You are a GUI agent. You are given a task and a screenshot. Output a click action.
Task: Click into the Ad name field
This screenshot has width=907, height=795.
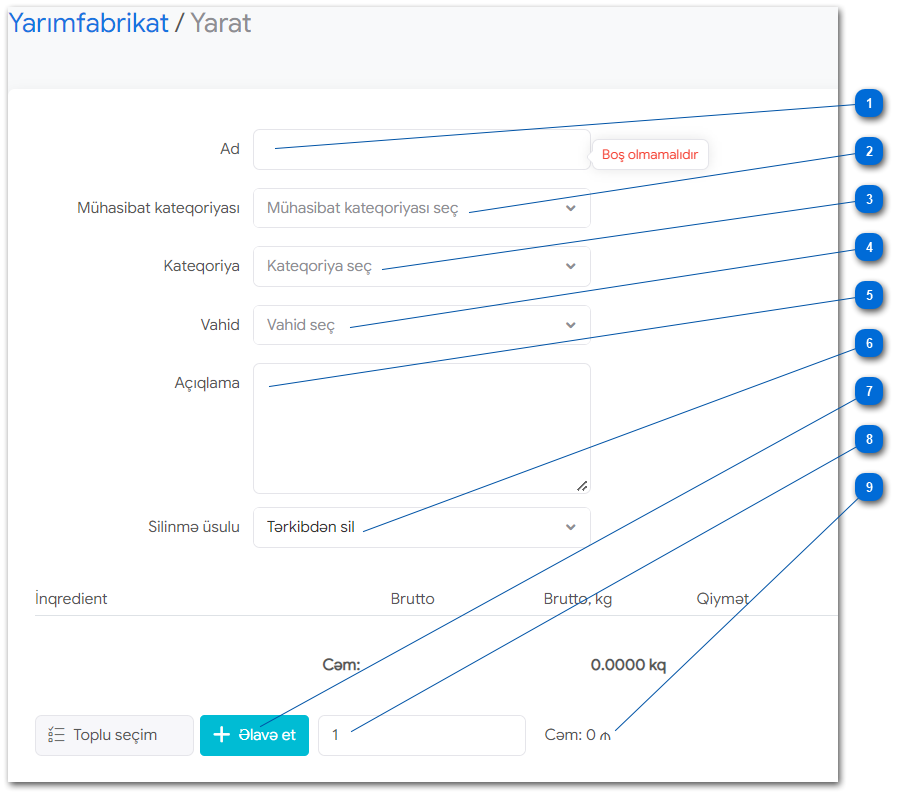pos(420,149)
